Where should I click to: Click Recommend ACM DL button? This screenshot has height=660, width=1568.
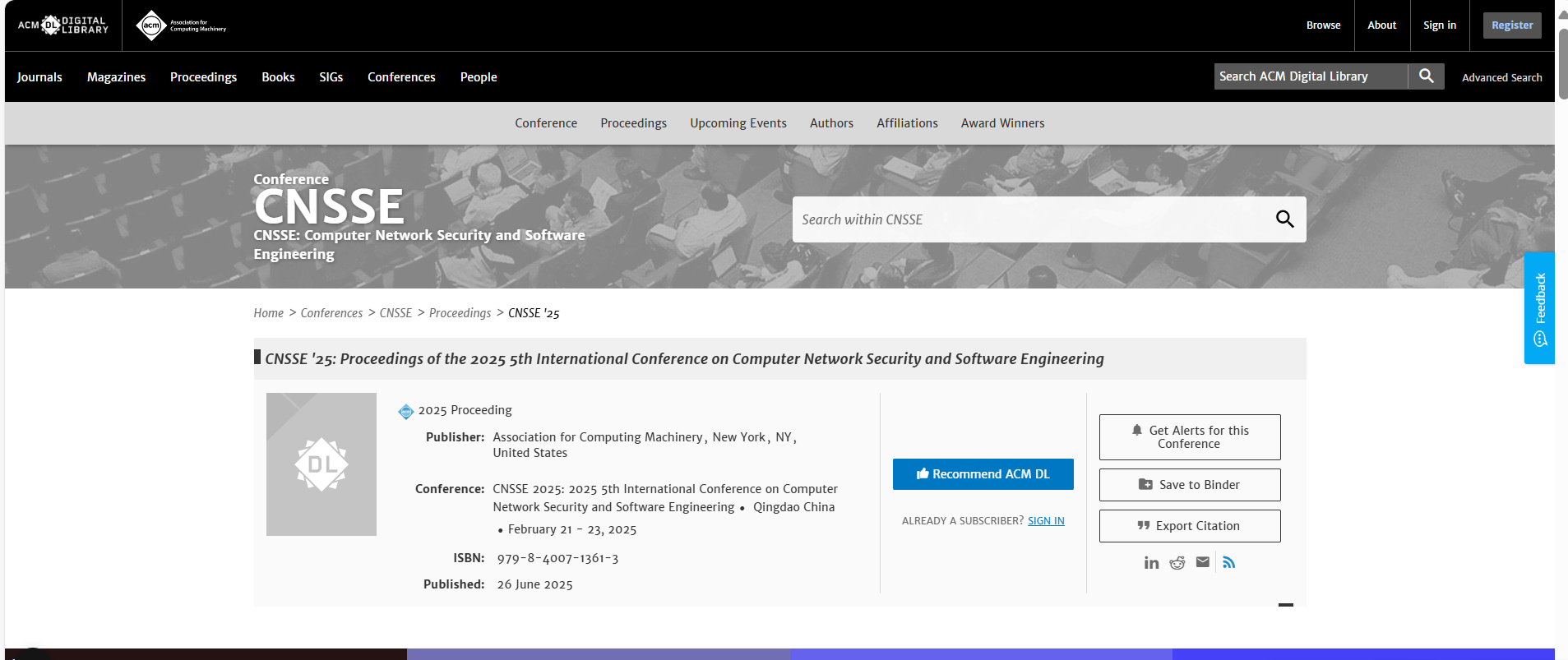(x=983, y=474)
